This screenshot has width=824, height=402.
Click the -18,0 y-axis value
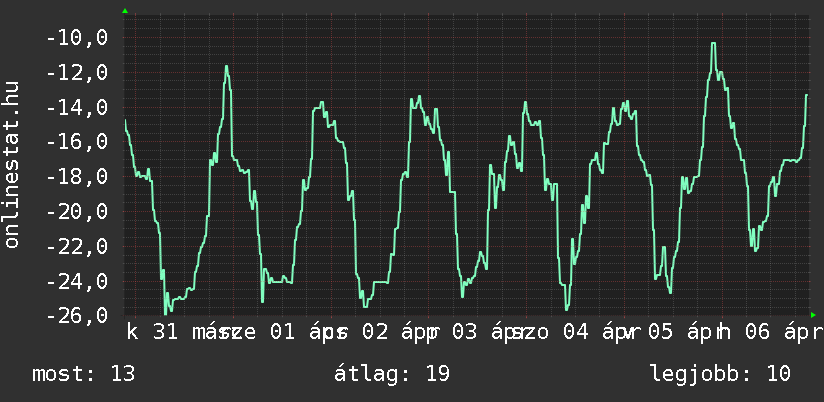click(77, 177)
